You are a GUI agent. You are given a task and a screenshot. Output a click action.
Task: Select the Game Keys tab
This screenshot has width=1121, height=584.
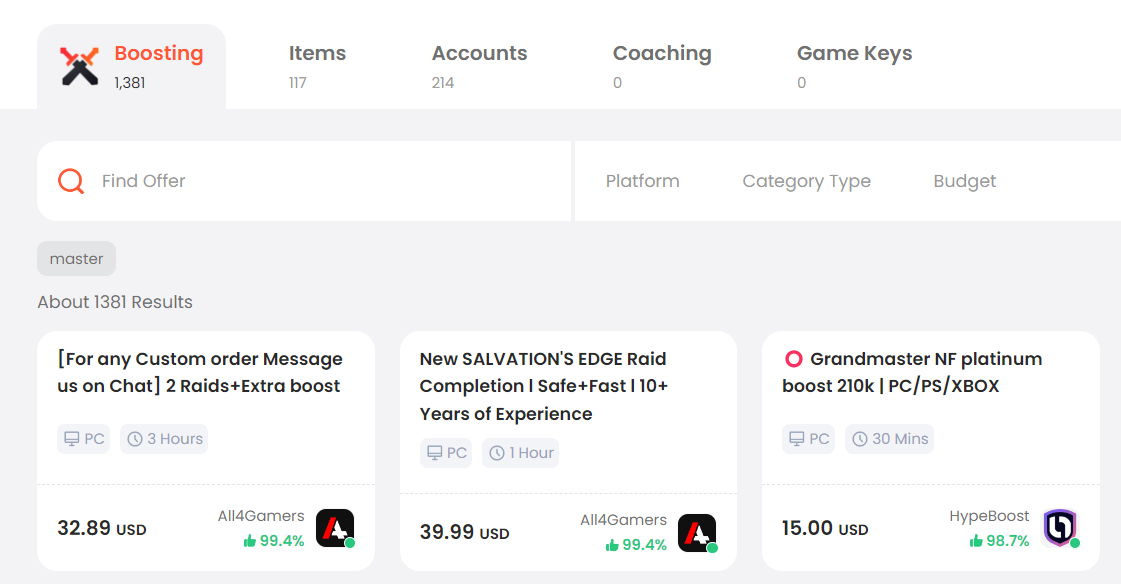[x=854, y=66]
